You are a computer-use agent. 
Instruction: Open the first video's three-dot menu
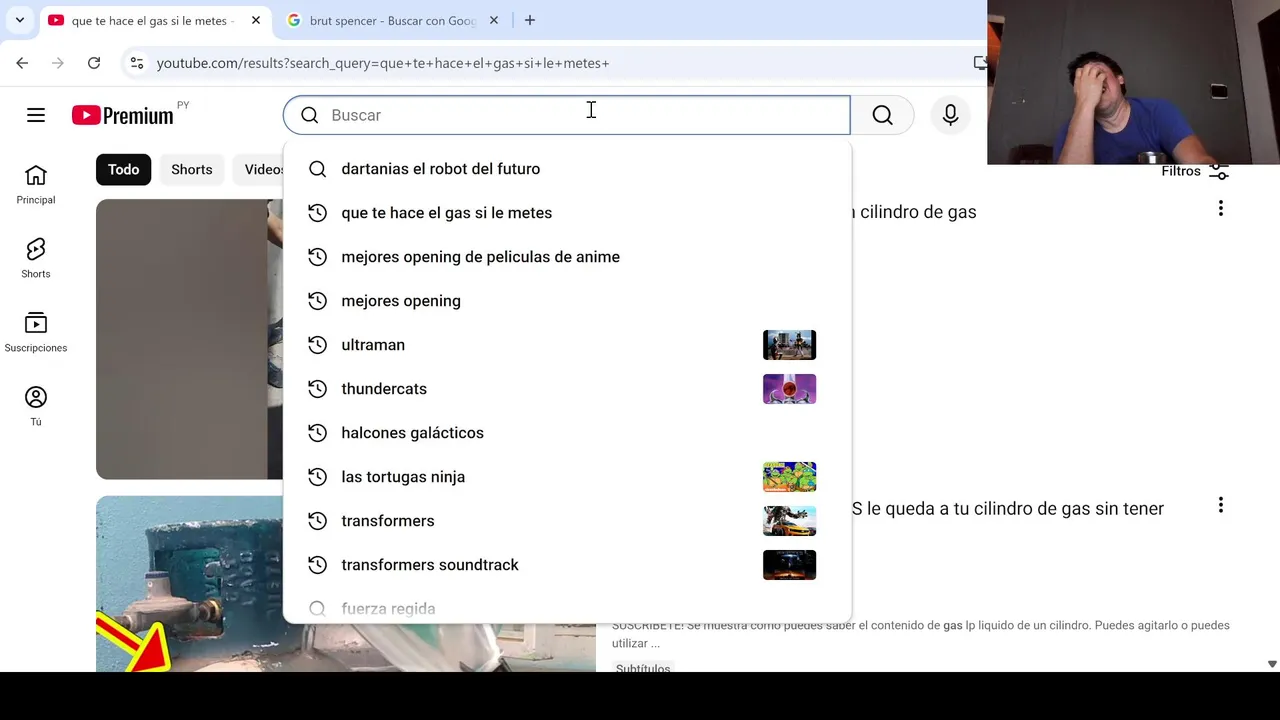click(1221, 208)
